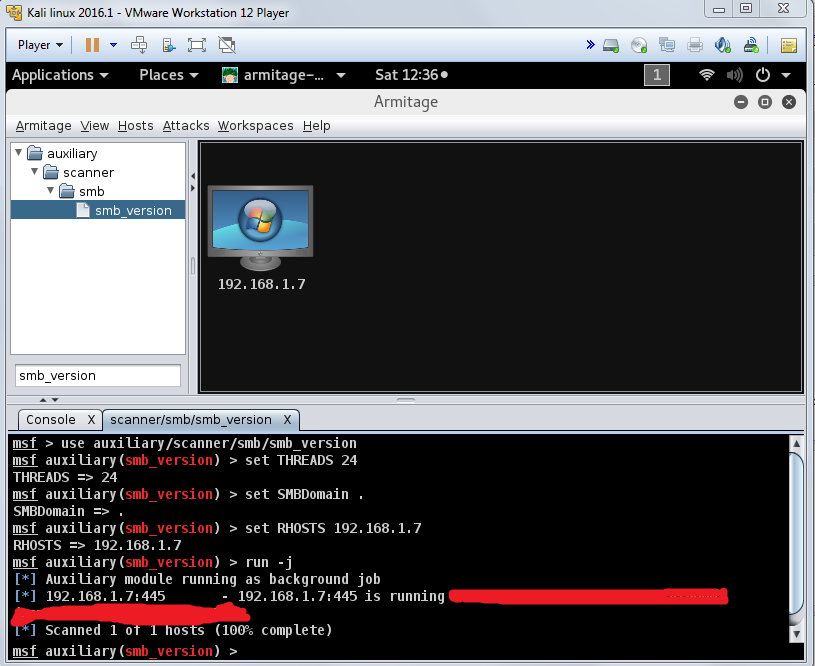The height and width of the screenshot is (666, 815).
Task: Click the smb_version module file icon
Action: [x=84, y=210]
